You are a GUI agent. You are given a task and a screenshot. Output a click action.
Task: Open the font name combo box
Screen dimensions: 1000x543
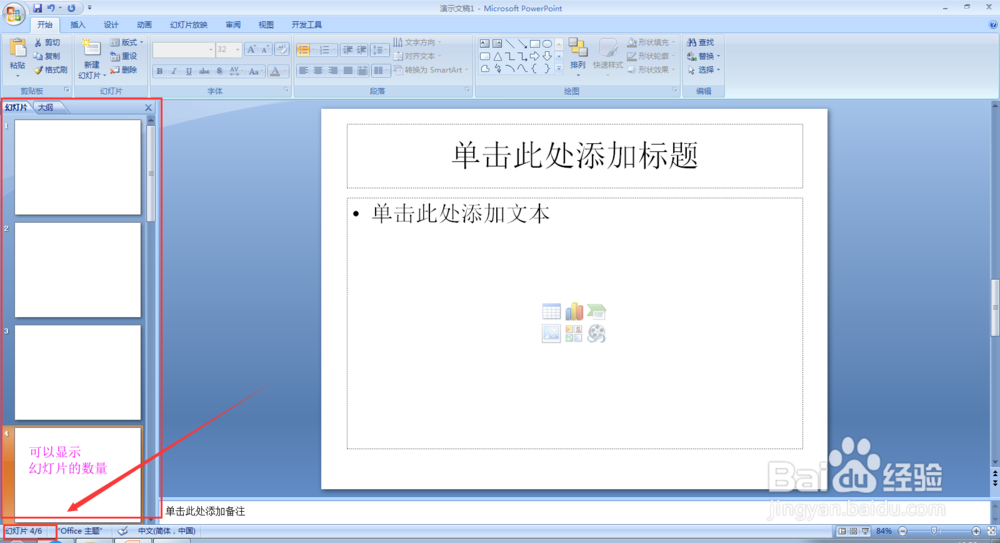pyautogui.click(x=184, y=49)
